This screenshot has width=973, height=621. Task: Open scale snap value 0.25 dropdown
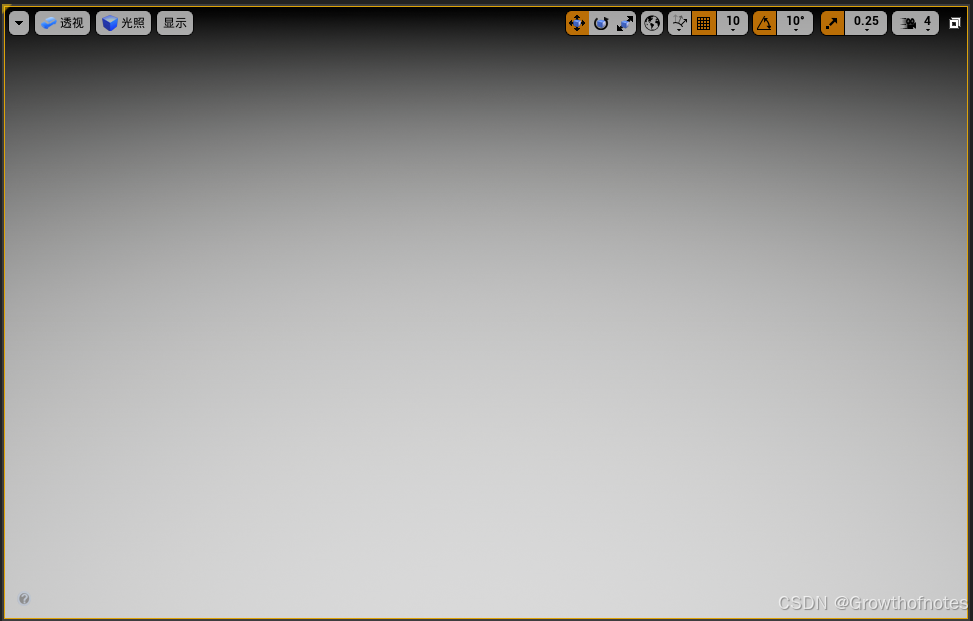pos(866,23)
